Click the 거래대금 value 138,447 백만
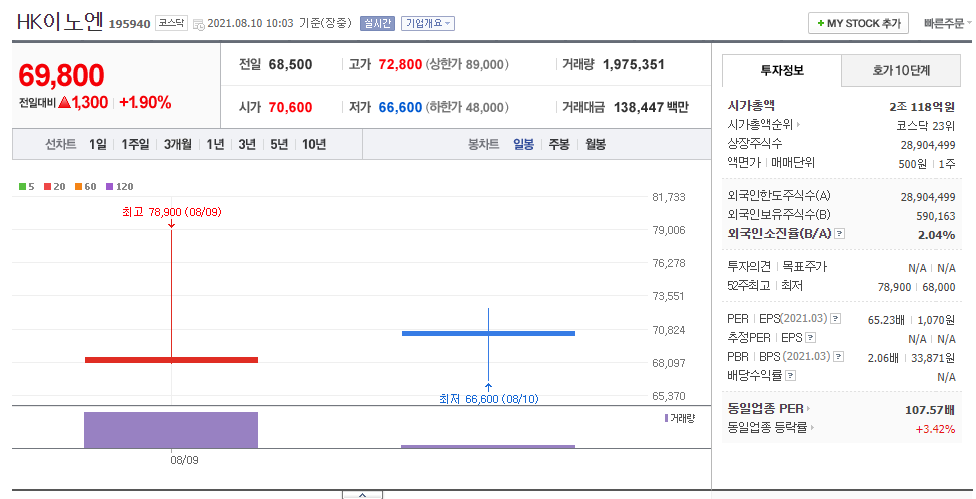Viewport: 976px width, 499px height. pyautogui.click(x=651, y=107)
